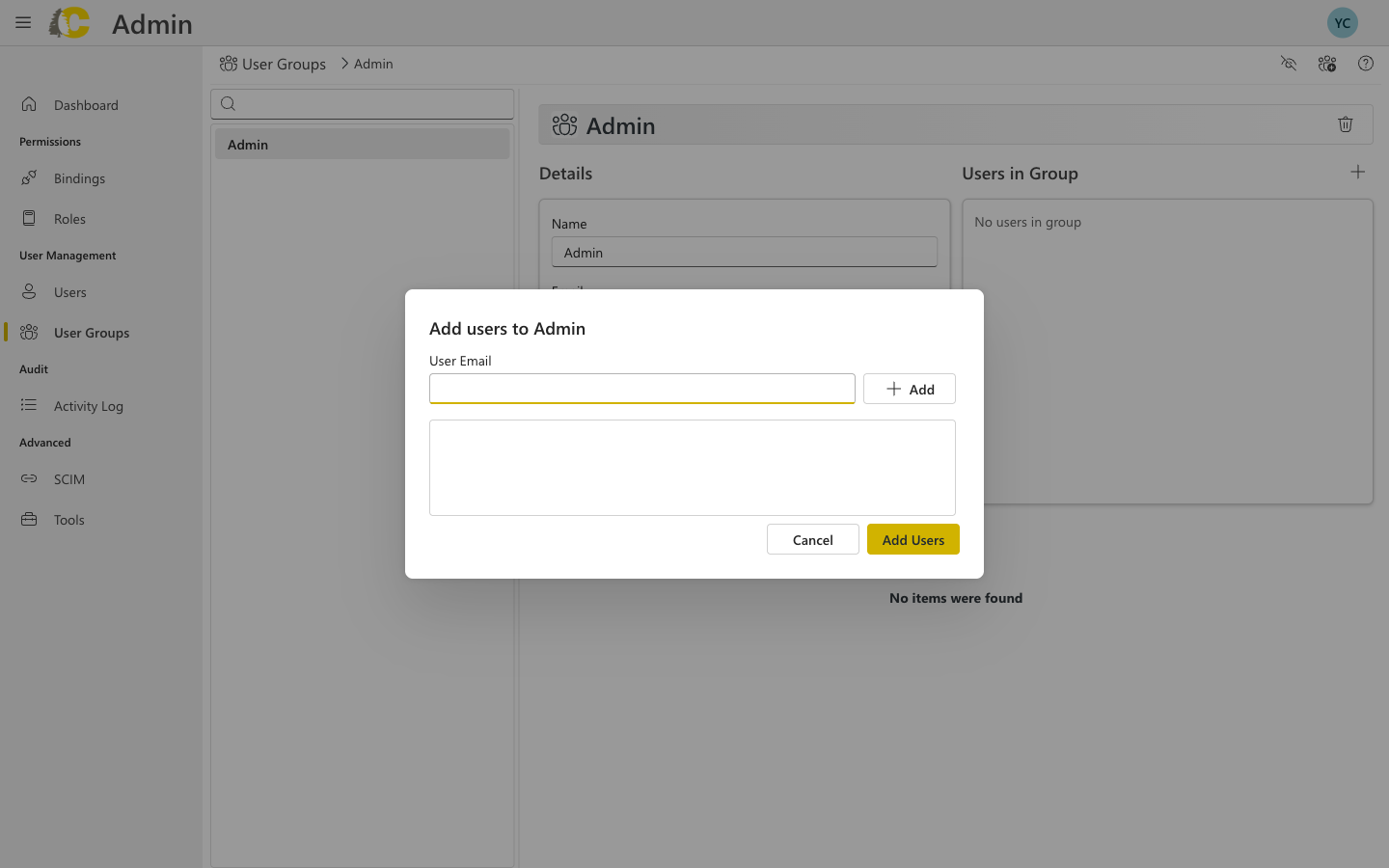Delete the Admin group via trash icon
Screen dimensions: 1389x868
(1346, 124)
